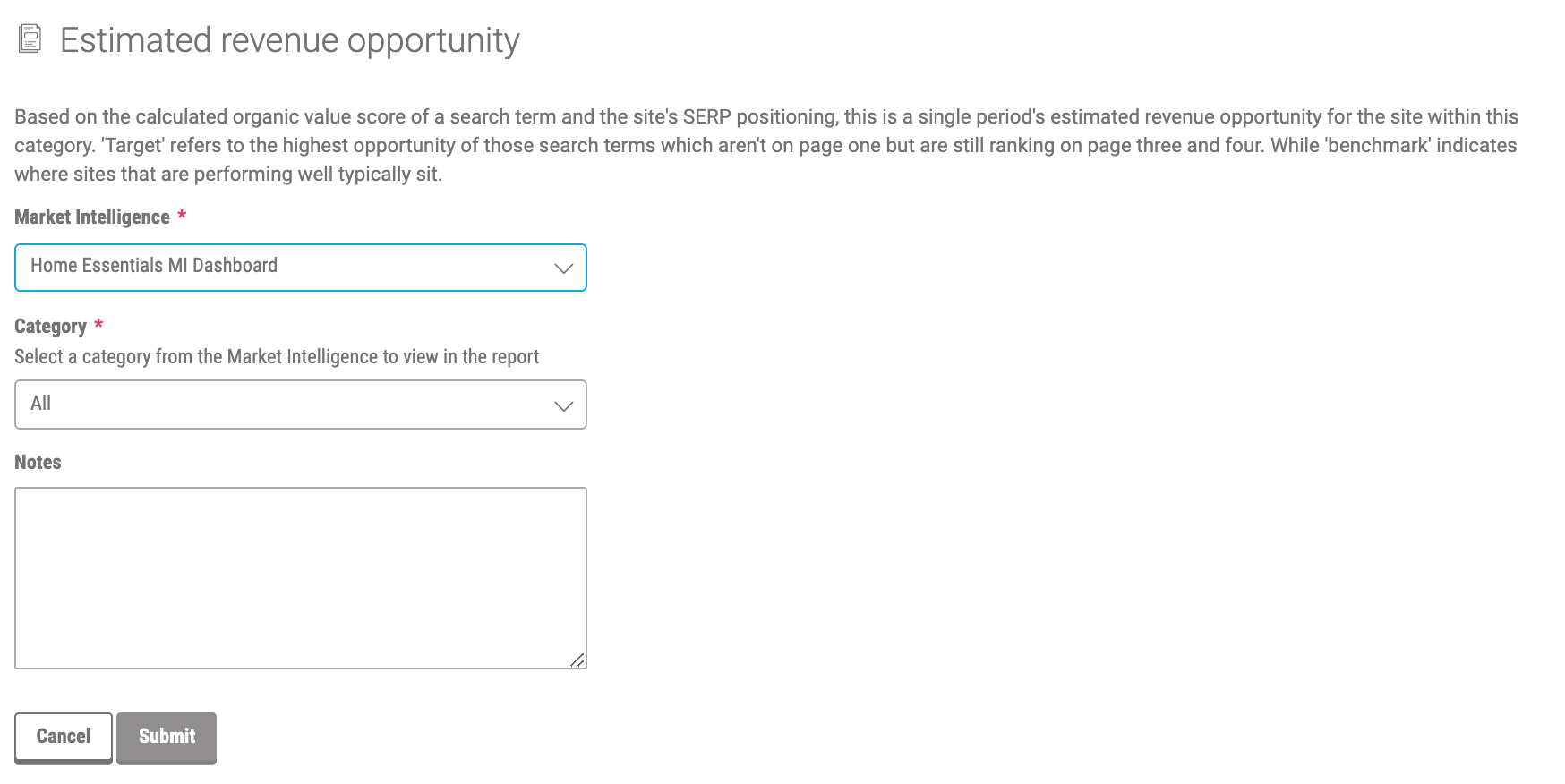Screen dimensions: 1565x784
Task: Click the Market Intelligence dropdown chevron arrow
Action: (563, 268)
